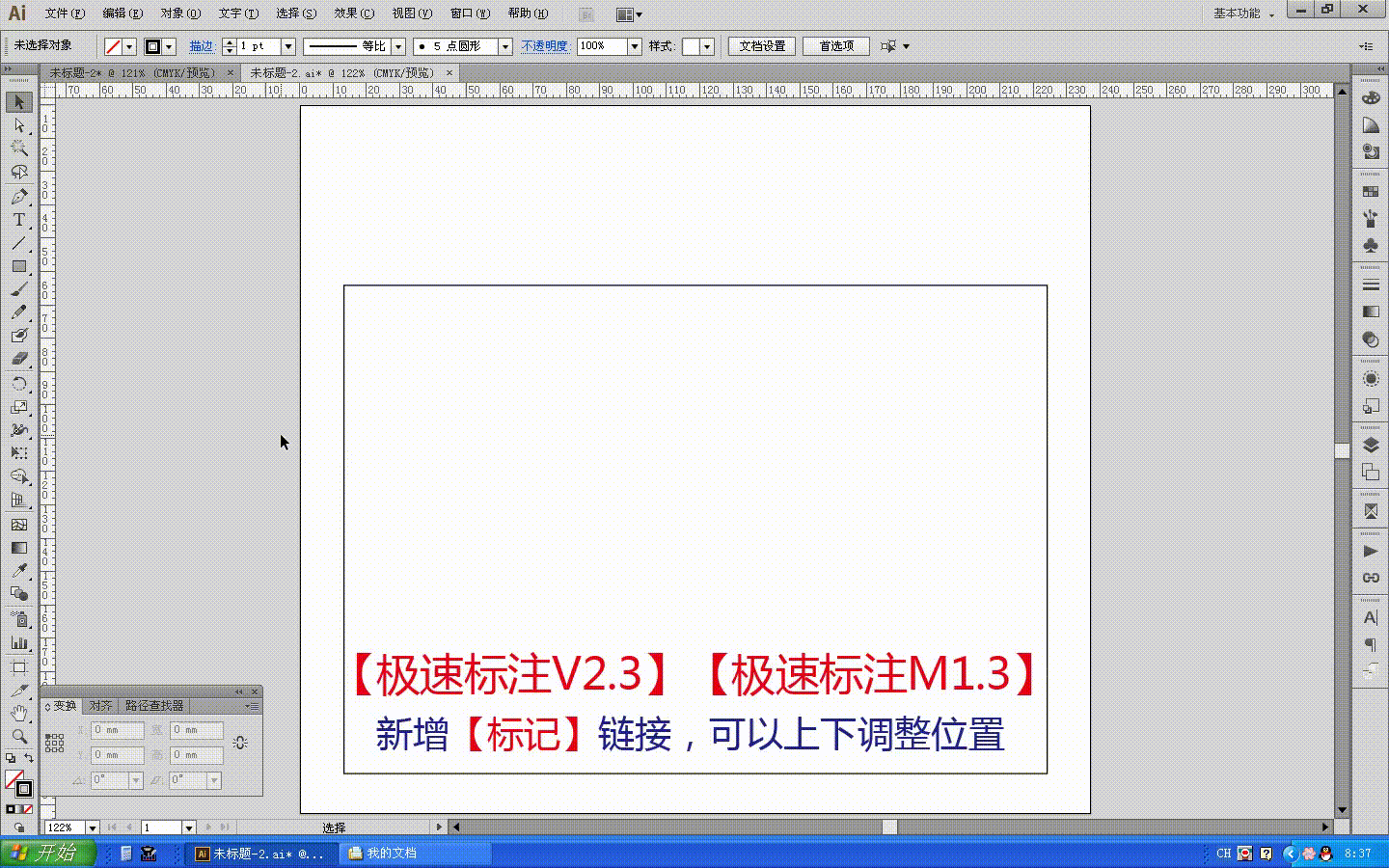Open the Character panel A icon

[x=1371, y=617]
